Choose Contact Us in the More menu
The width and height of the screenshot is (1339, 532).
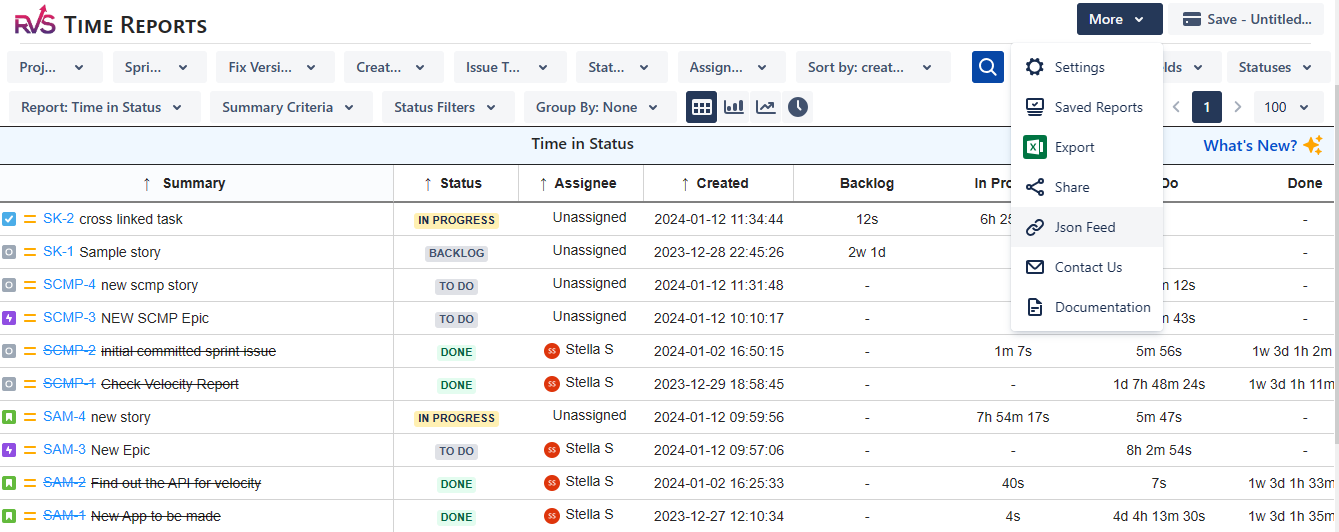tap(1087, 267)
